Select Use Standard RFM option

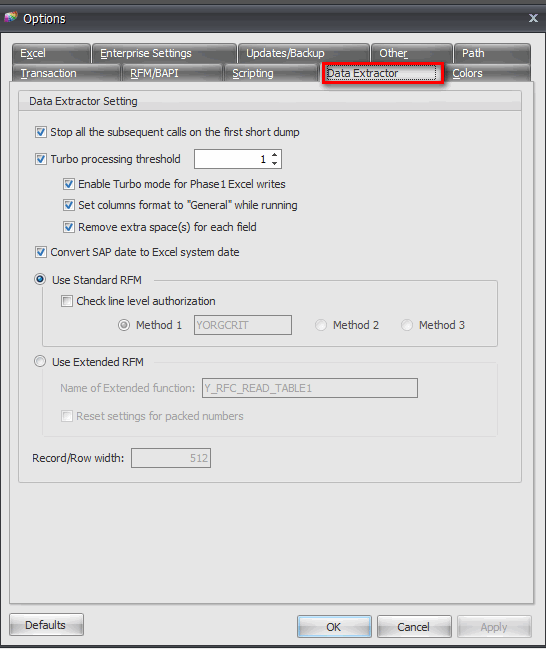coord(40,280)
